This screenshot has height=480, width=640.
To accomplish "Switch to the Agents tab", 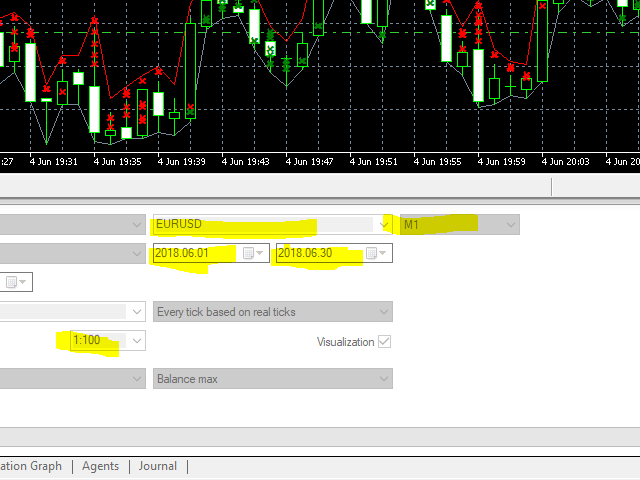I will coord(100,466).
